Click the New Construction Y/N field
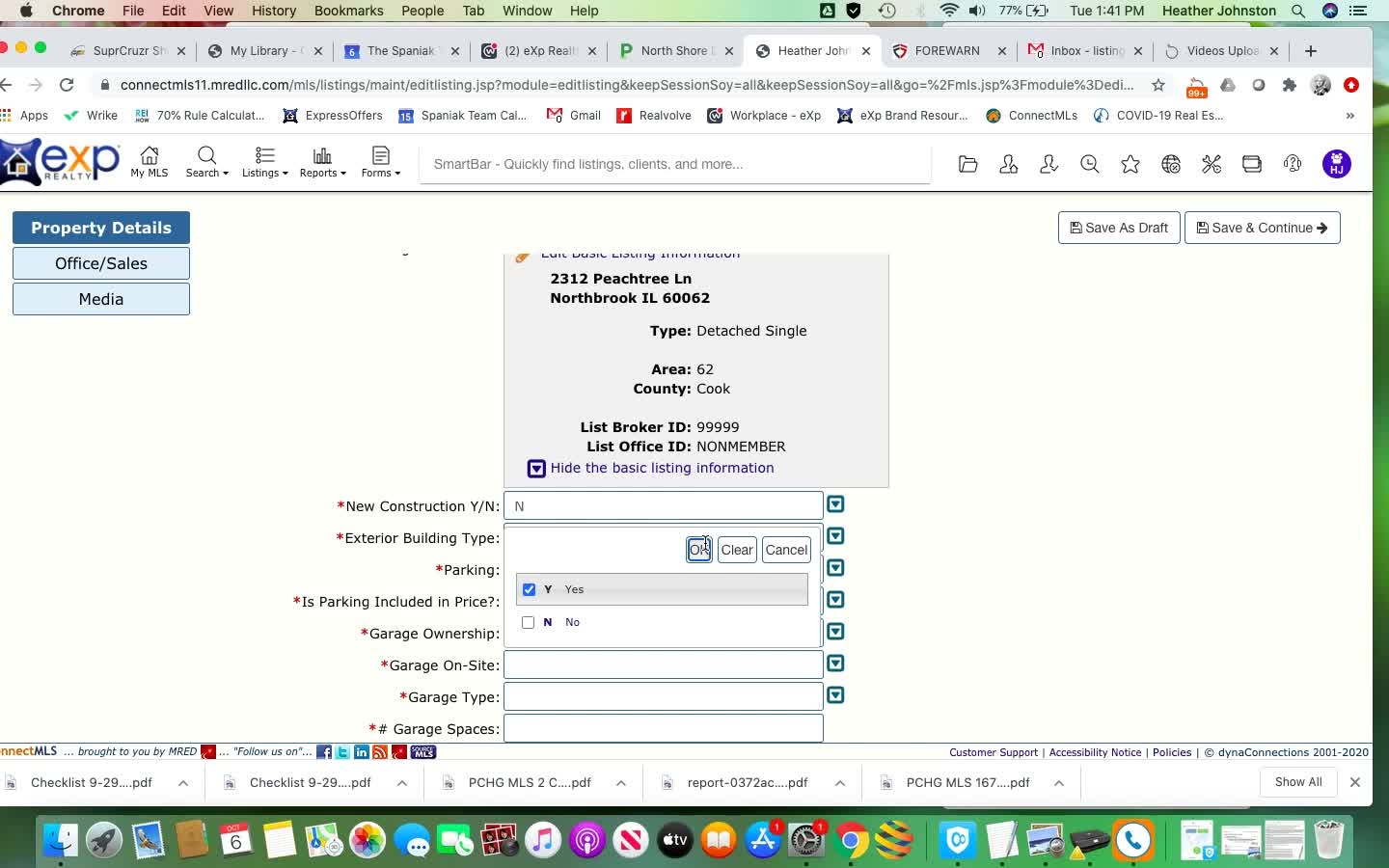 point(664,505)
